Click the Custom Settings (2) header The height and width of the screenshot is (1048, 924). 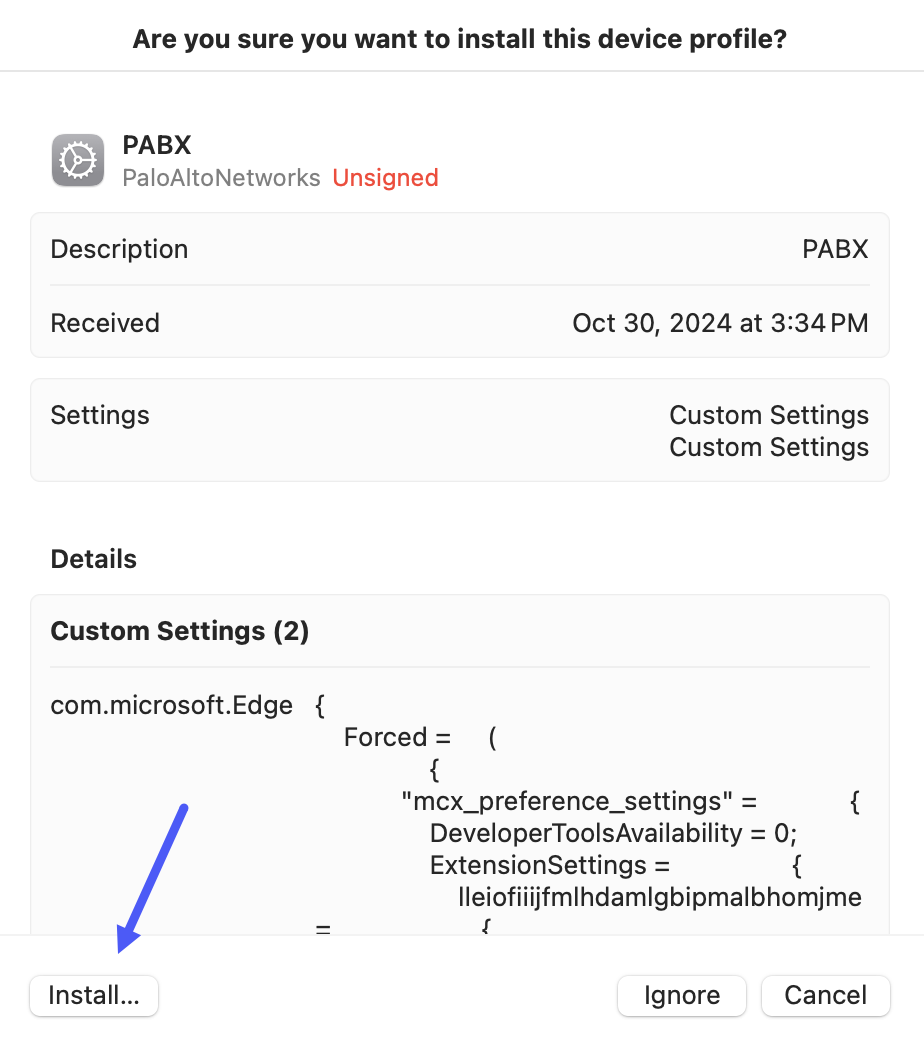180,631
